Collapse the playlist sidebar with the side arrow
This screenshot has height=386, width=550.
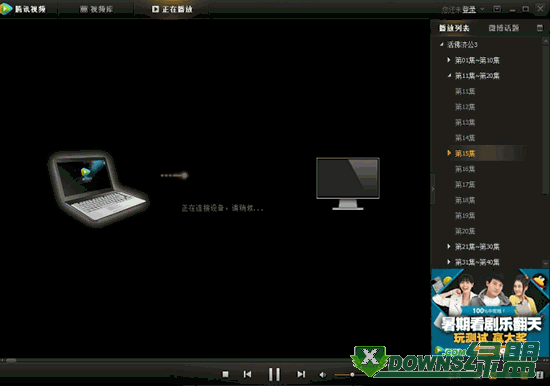(x=433, y=189)
